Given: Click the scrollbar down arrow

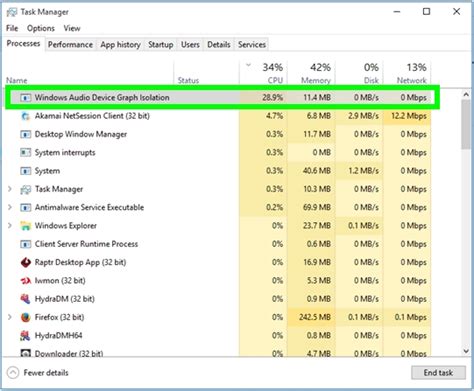Looking at the screenshot, I should pos(466,351).
